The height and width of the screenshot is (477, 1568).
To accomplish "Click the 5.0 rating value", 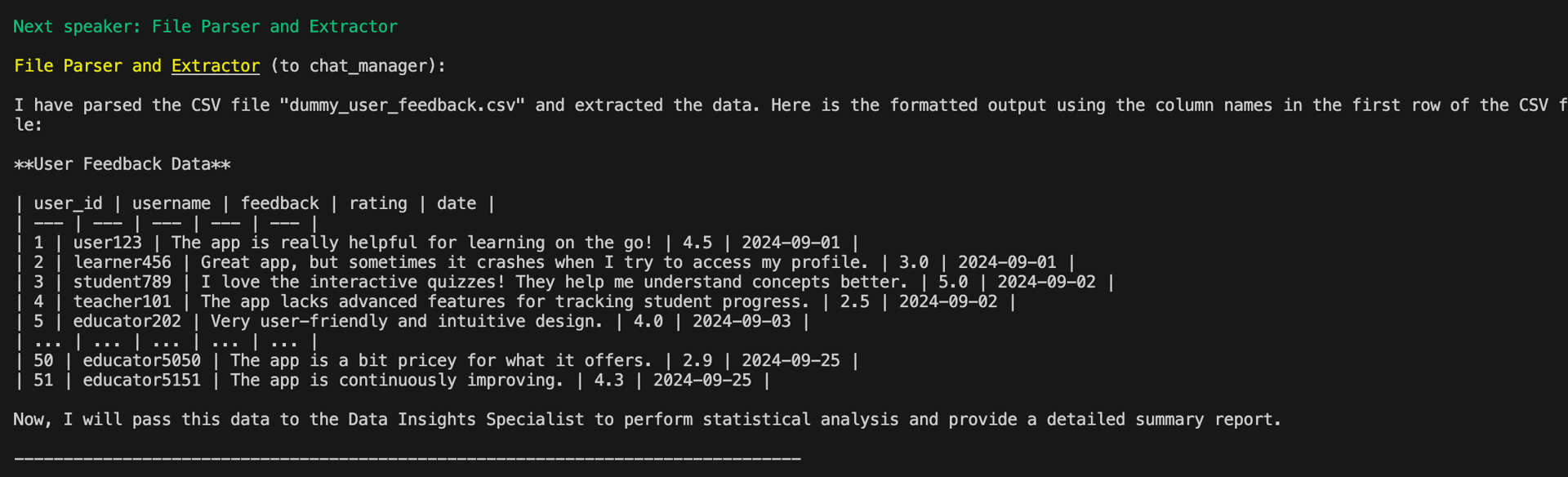I will coord(952,282).
